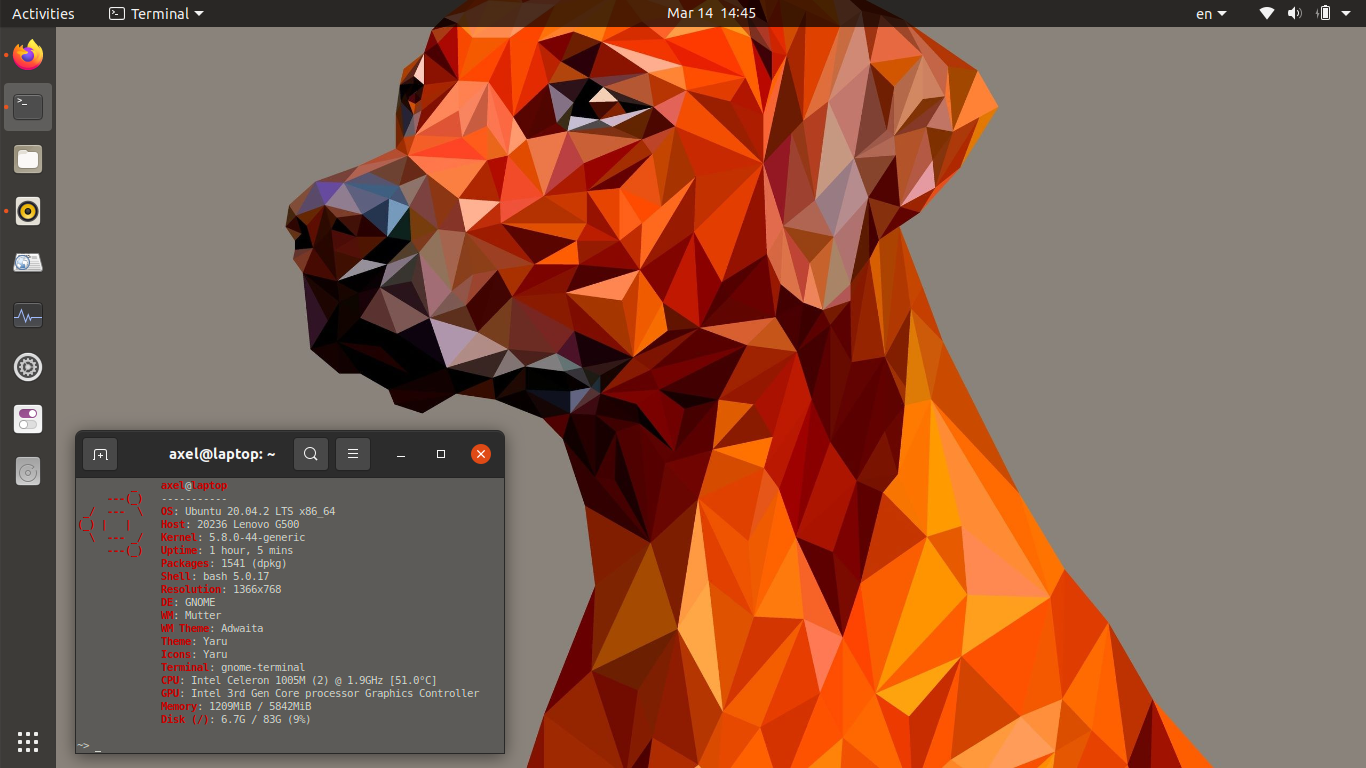Image resolution: width=1366 pixels, height=768 pixels.
Task: Open a new tab in the terminal
Action: point(100,454)
